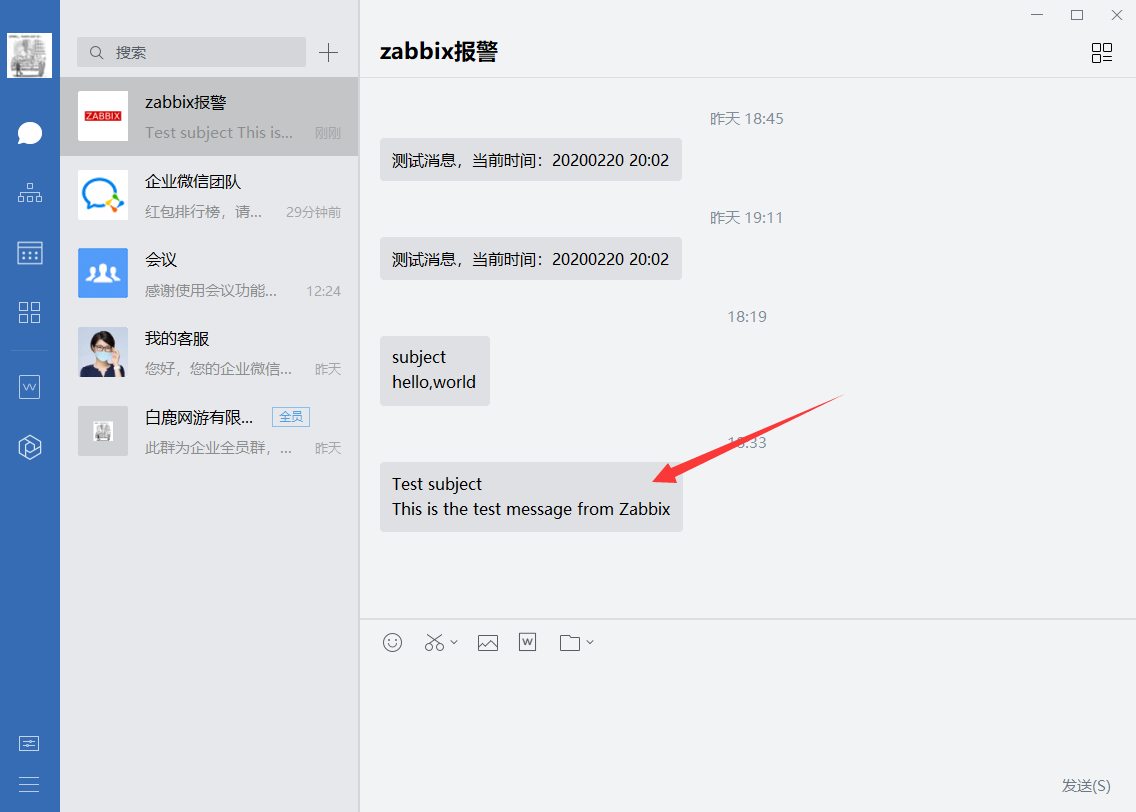Click the 18:19 timestamp
1136x812 pixels.
747,317
